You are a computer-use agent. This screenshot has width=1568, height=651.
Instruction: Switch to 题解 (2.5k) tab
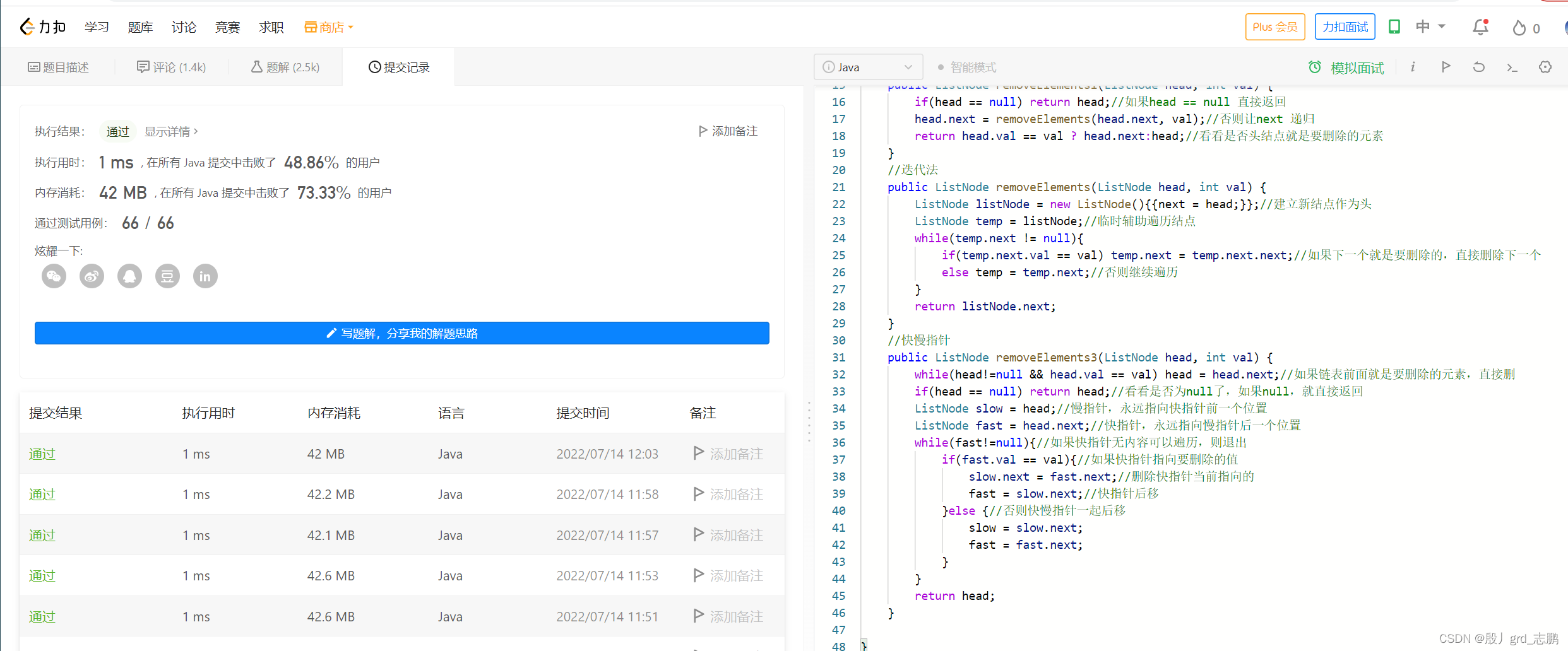pos(285,67)
